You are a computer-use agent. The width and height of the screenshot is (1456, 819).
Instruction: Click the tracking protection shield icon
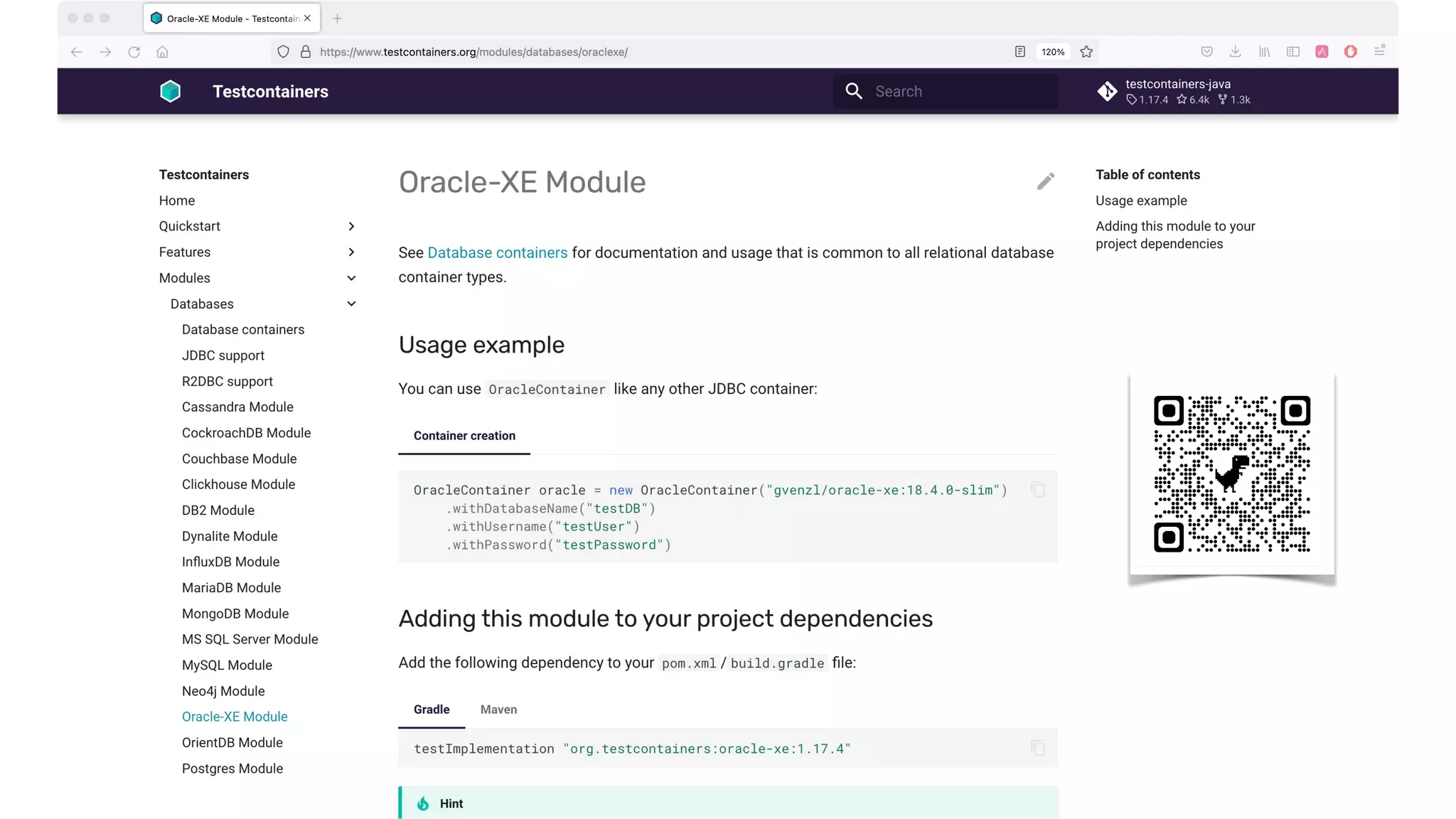283,52
